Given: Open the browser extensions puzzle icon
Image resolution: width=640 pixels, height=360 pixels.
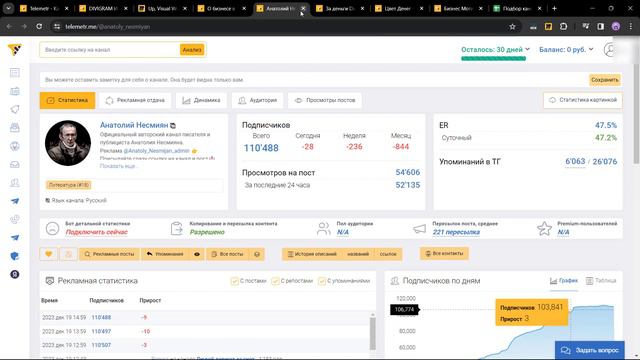Looking at the screenshot, I should [564, 27].
